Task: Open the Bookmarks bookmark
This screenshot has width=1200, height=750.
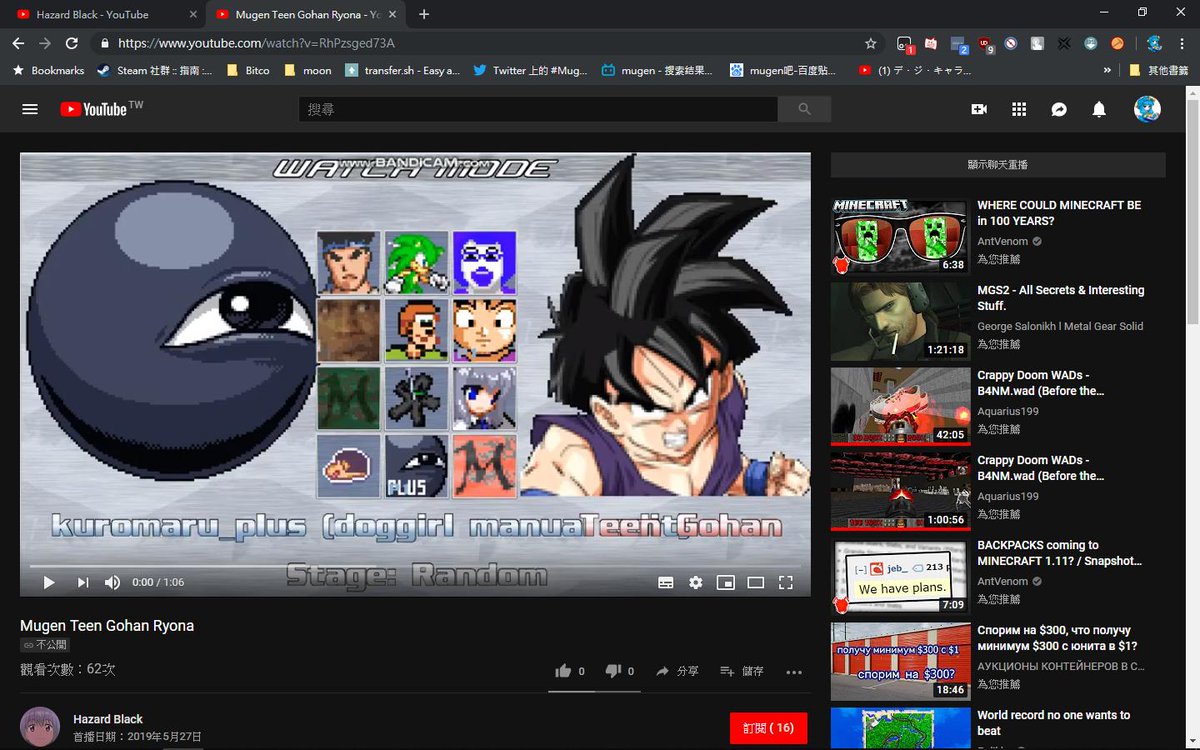Action: [48, 70]
